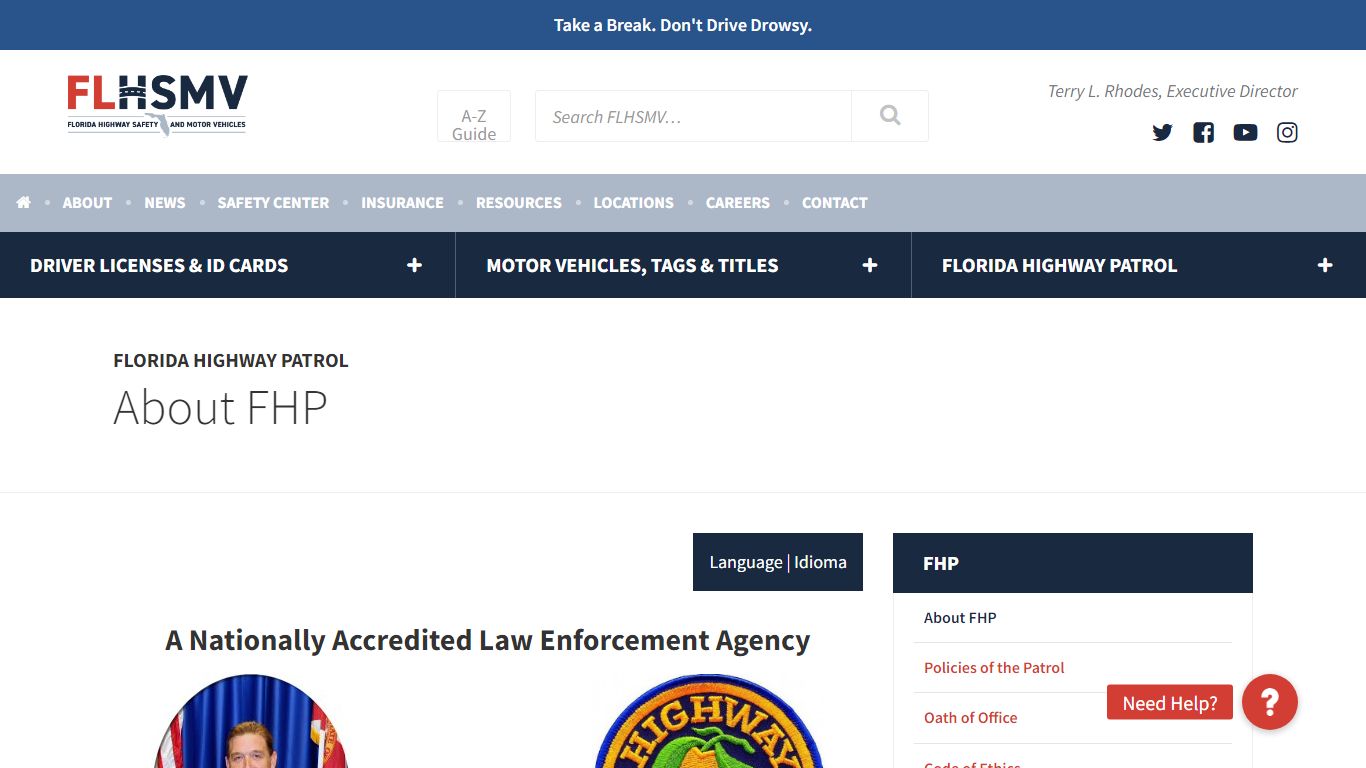The width and height of the screenshot is (1366, 768).
Task: Open Oath of Office link
Action: [x=970, y=718]
